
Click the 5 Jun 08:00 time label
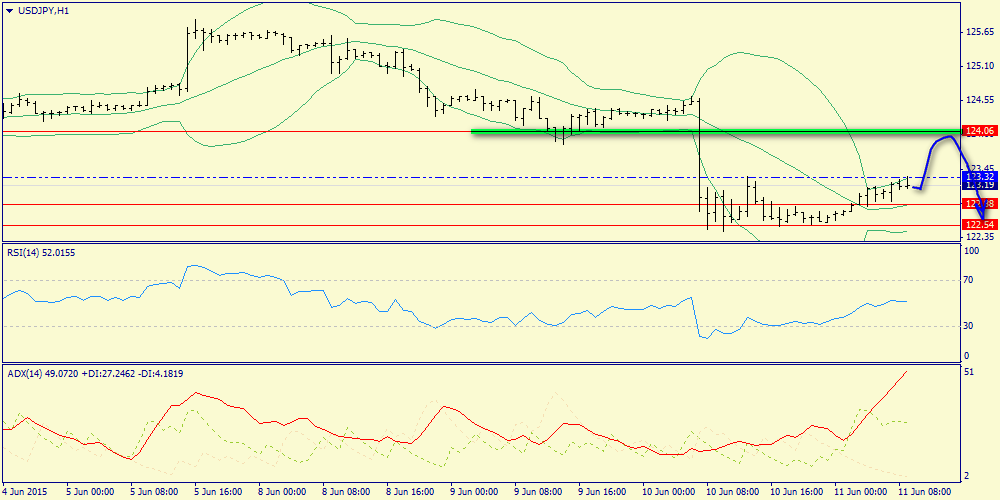tap(156, 492)
